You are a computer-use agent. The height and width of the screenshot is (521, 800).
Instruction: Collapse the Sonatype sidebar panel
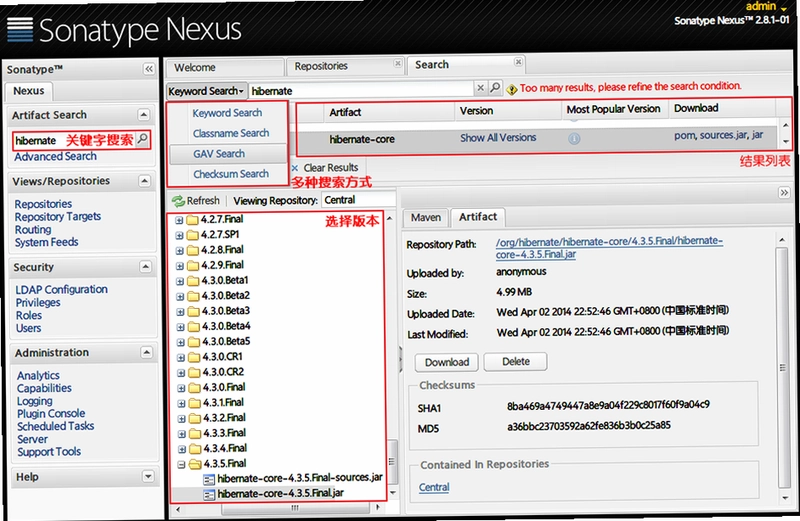coord(148,69)
